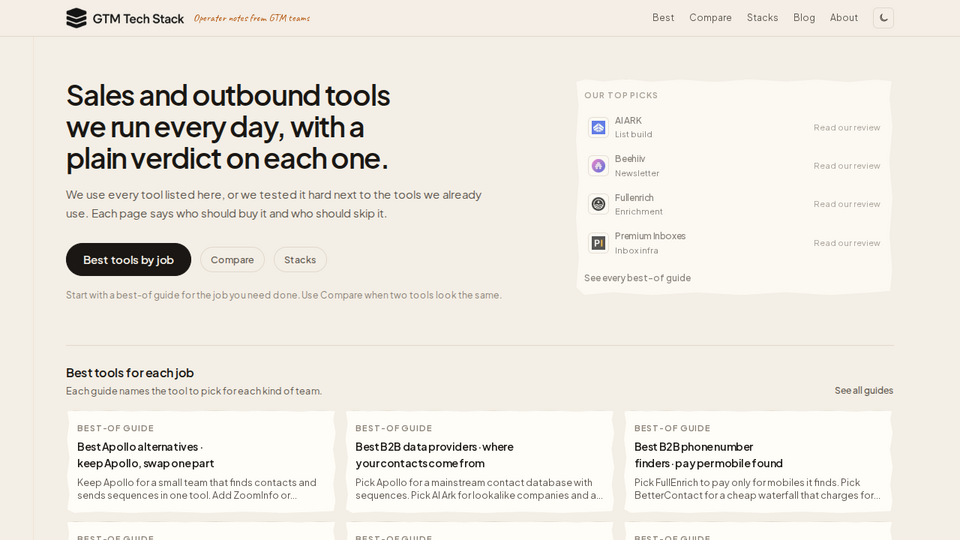
Task: Click the Fullenrich logo icon
Action: [598, 204]
